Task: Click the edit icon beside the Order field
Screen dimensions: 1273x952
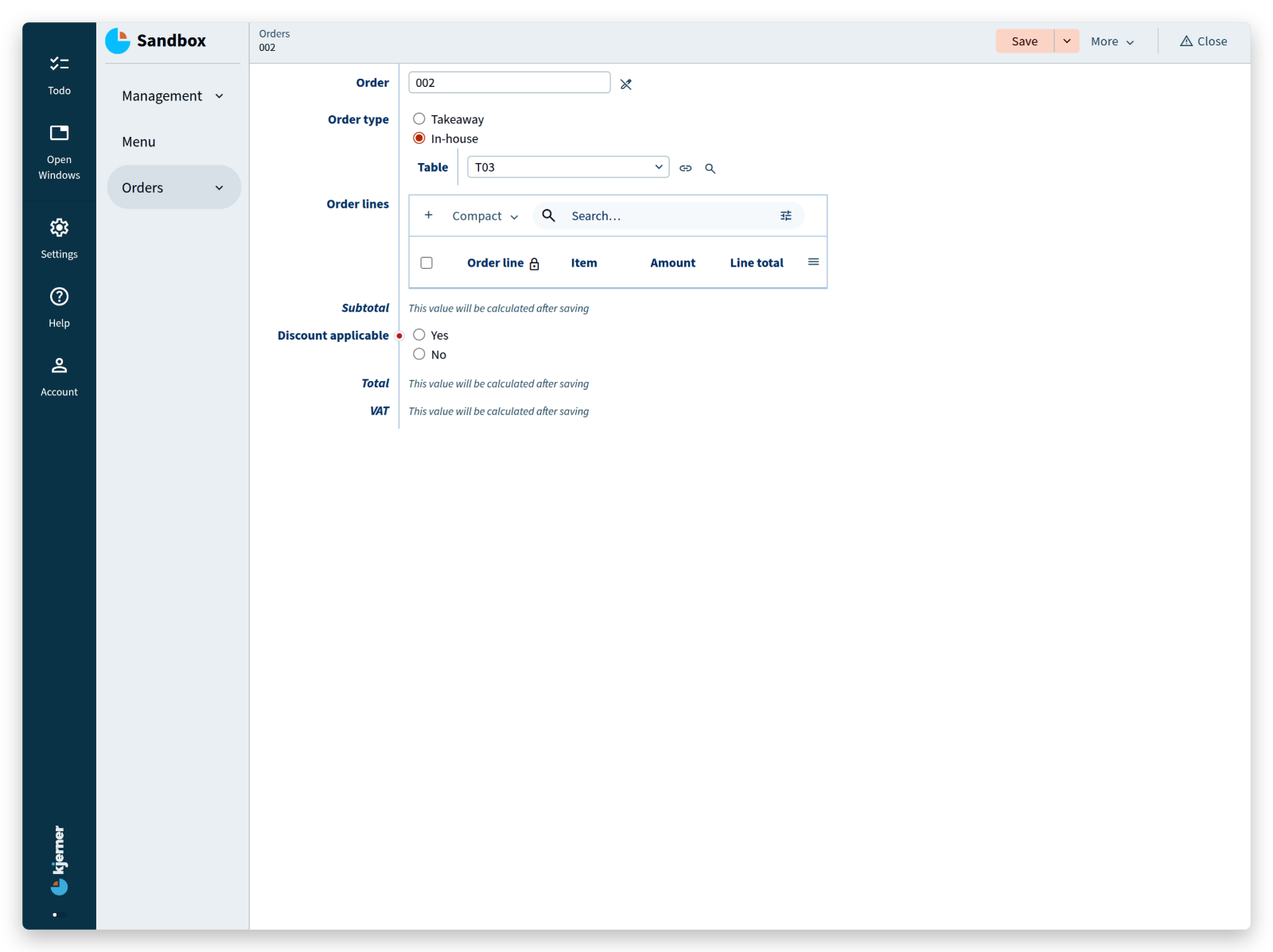Action: [626, 84]
